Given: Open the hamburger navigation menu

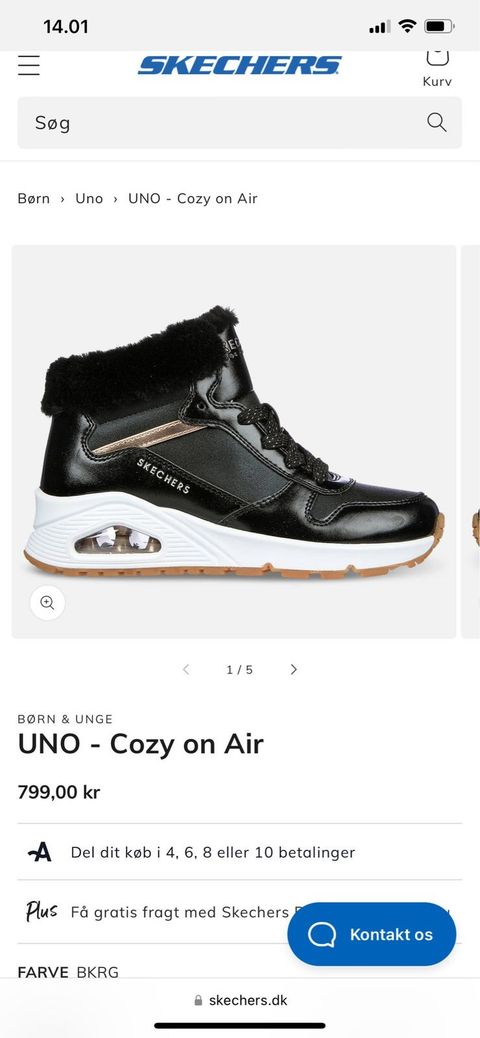Looking at the screenshot, I should pos(28,66).
